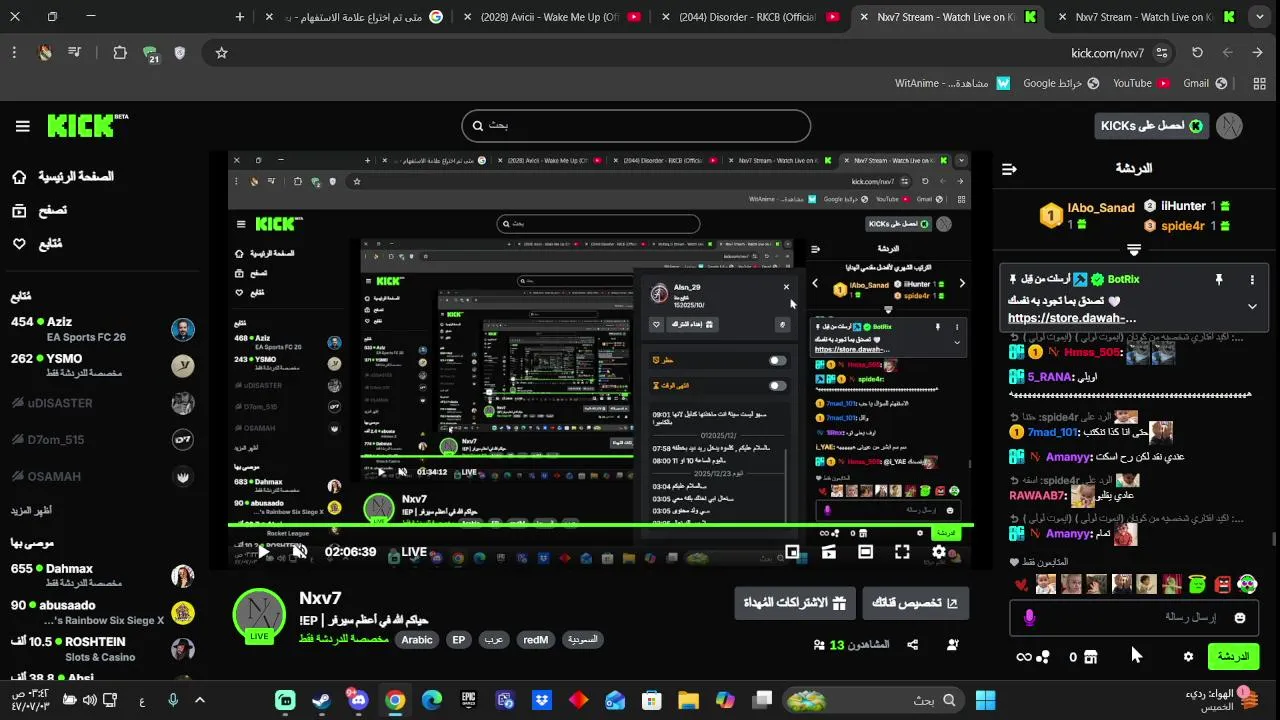Screen dimensions: 1280x720
Task: Toggle theater mode on the player
Action: coord(866,552)
